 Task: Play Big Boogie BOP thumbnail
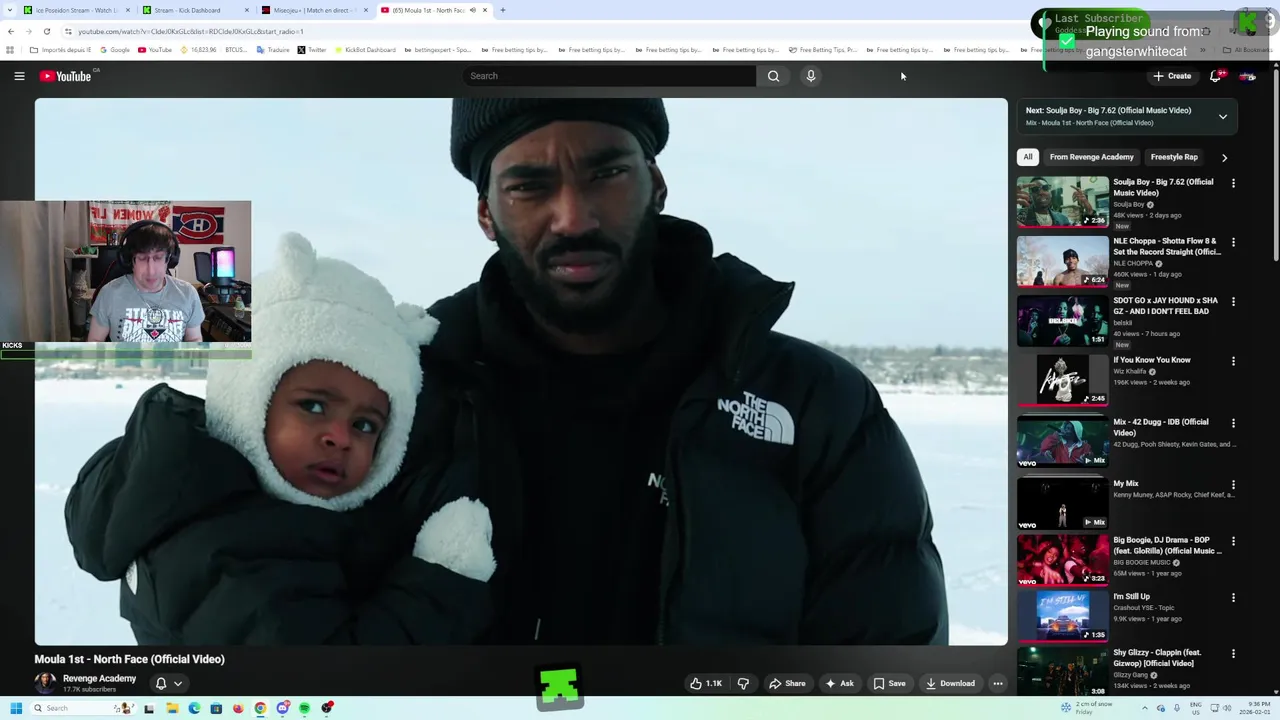coord(1063,561)
